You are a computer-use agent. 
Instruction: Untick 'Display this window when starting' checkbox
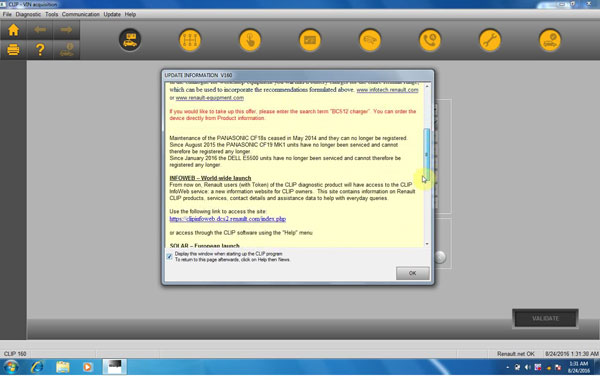(x=169, y=256)
